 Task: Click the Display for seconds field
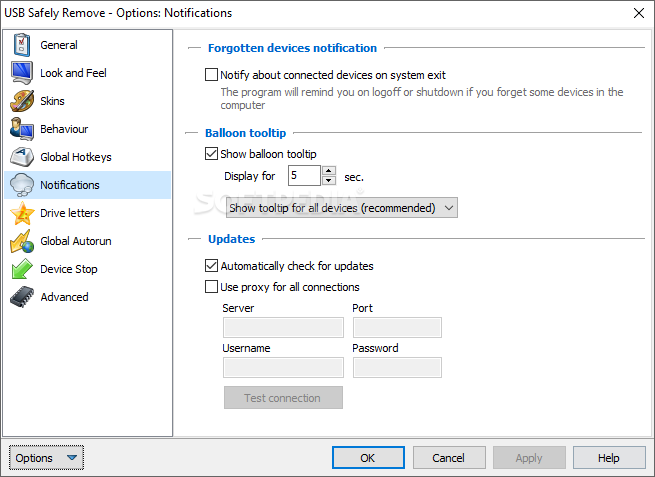click(x=304, y=175)
